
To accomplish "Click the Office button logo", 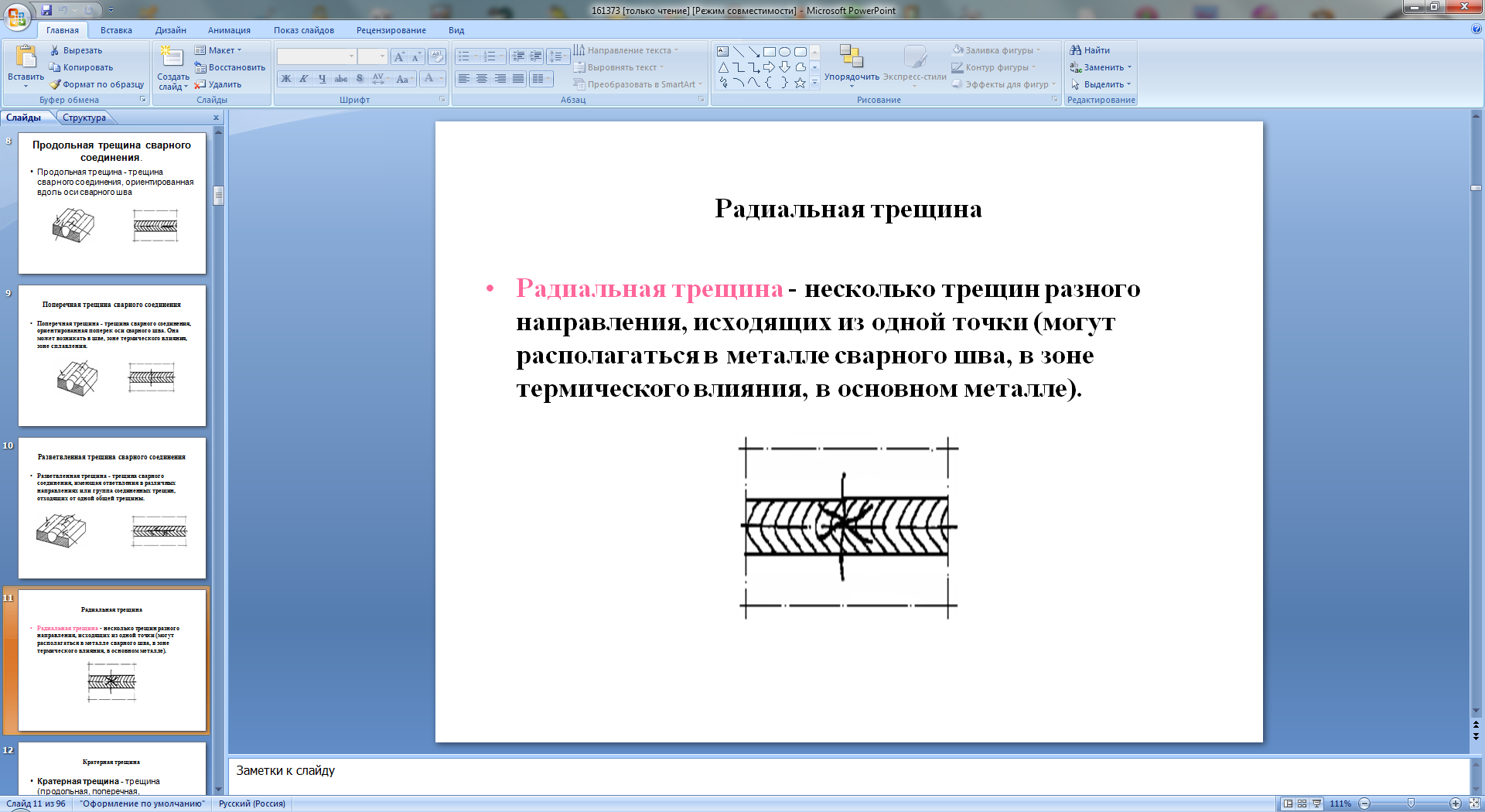I will (x=17, y=15).
